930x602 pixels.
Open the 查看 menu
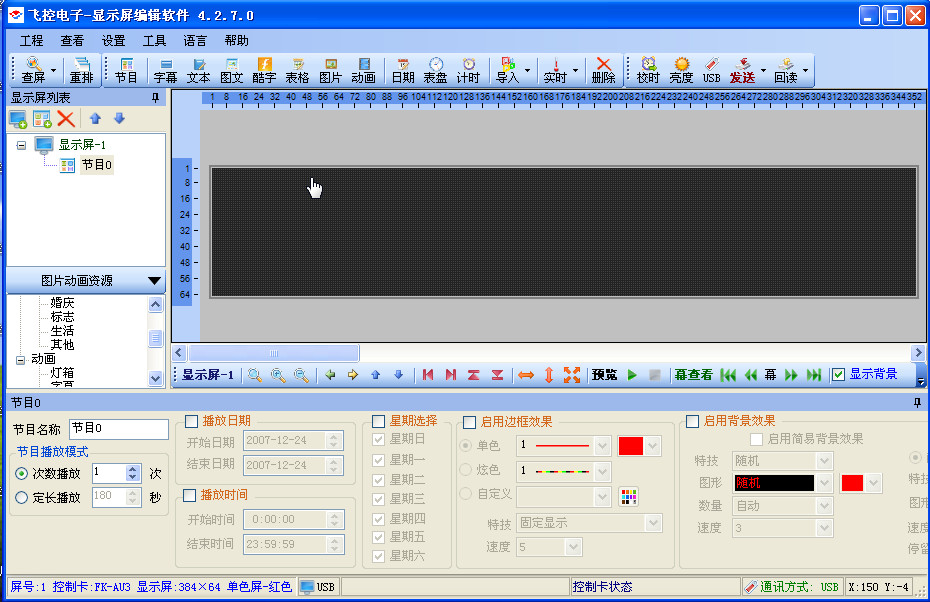(x=72, y=40)
